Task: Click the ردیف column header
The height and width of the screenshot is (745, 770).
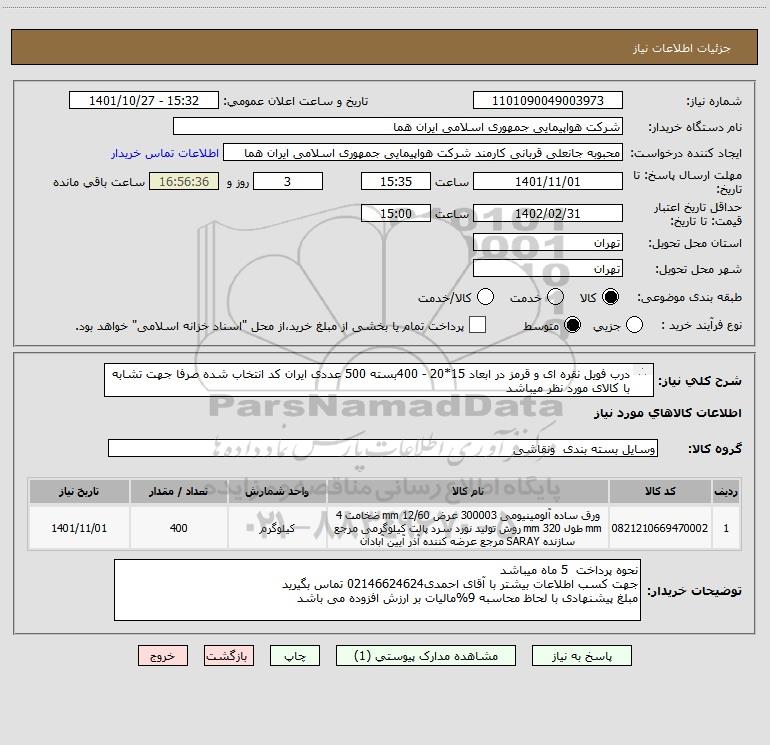Action: pyautogui.click(x=726, y=491)
